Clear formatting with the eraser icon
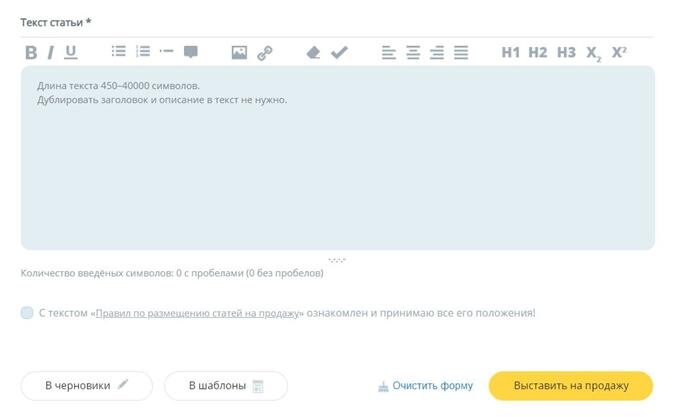 313,52
